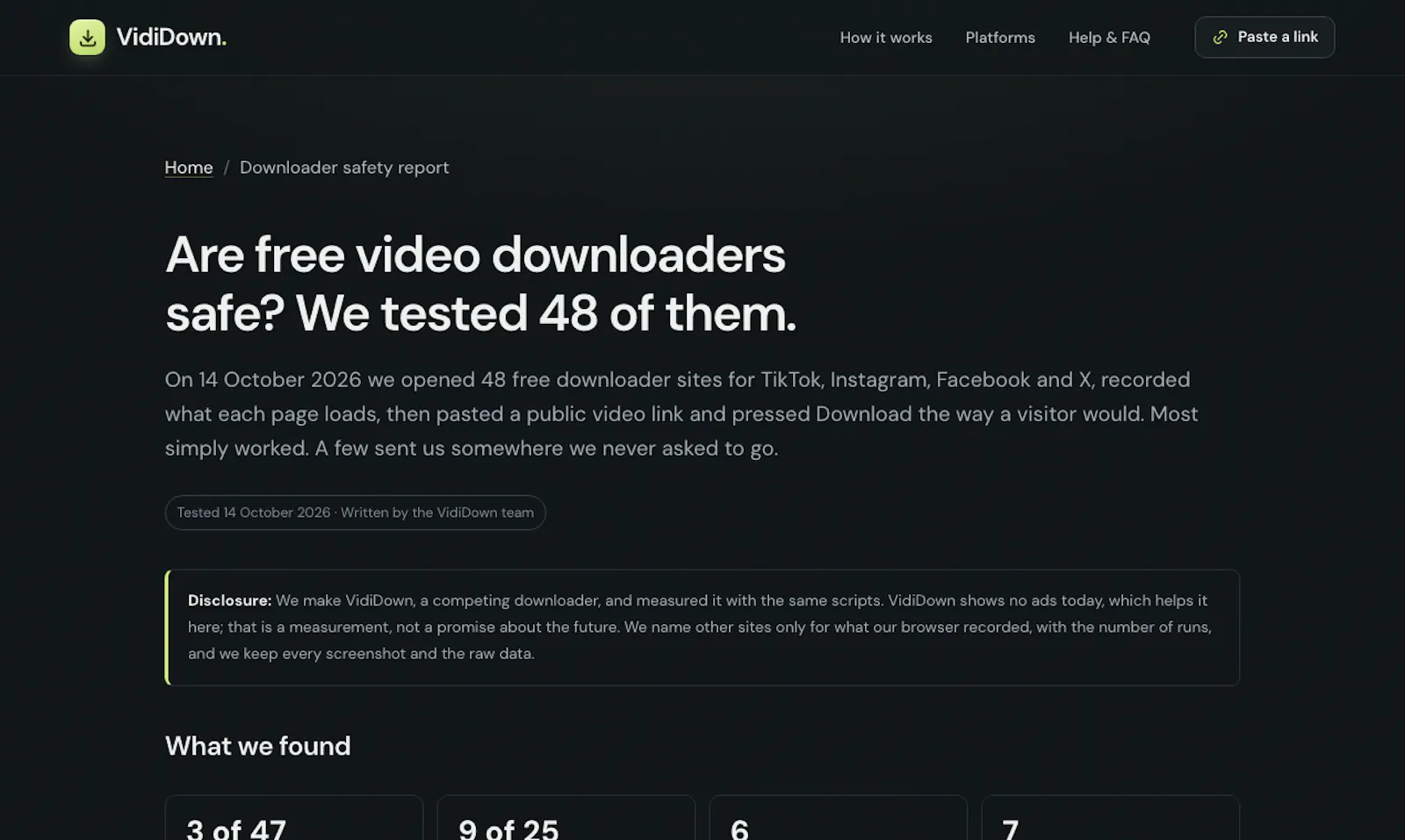Go to Help & FAQ
This screenshot has width=1405, height=840.
(x=1109, y=38)
